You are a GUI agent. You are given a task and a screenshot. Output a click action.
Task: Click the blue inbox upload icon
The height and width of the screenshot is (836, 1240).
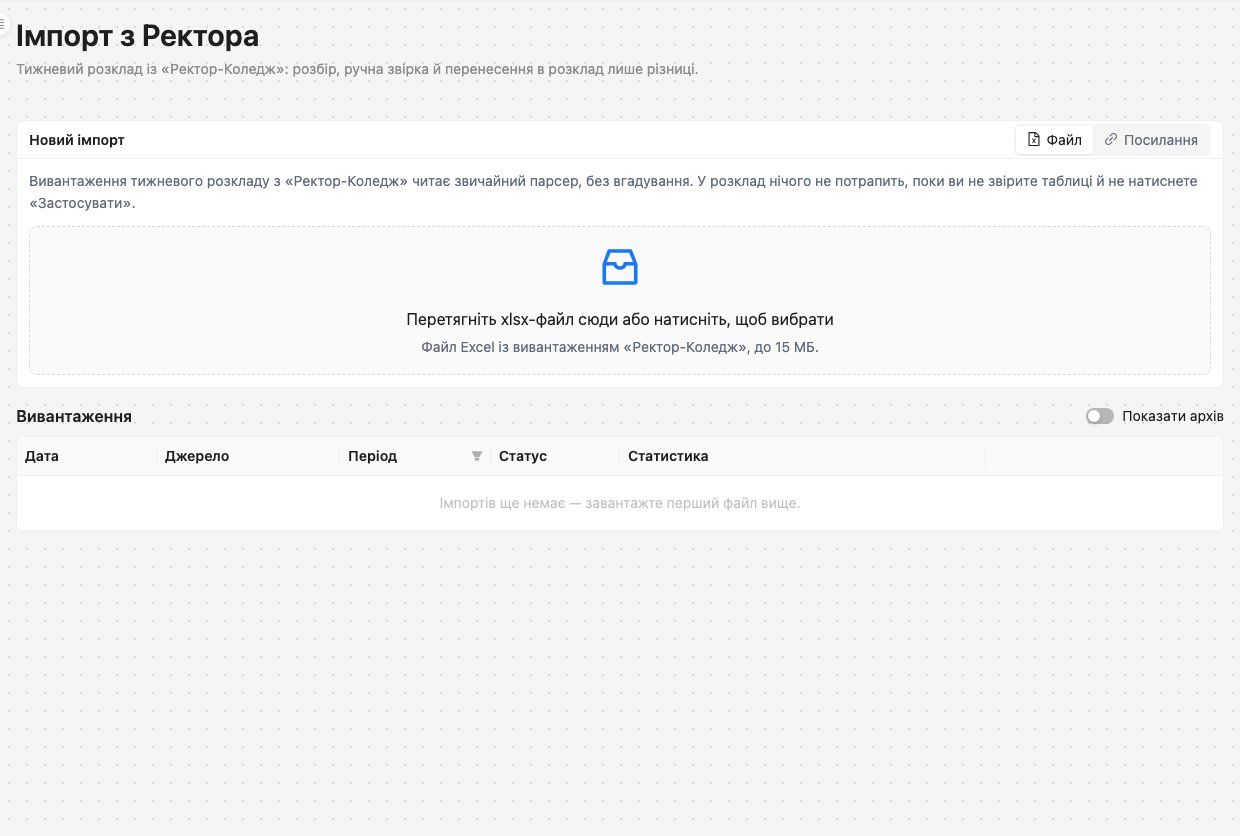point(620,267)
